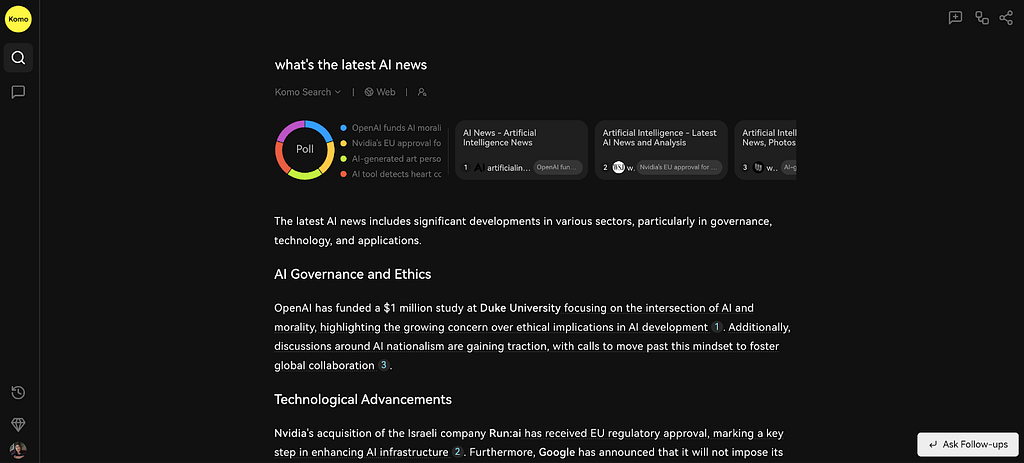Open the Chat icon in sidebar
1024x463 pixels.
[18, 92]
